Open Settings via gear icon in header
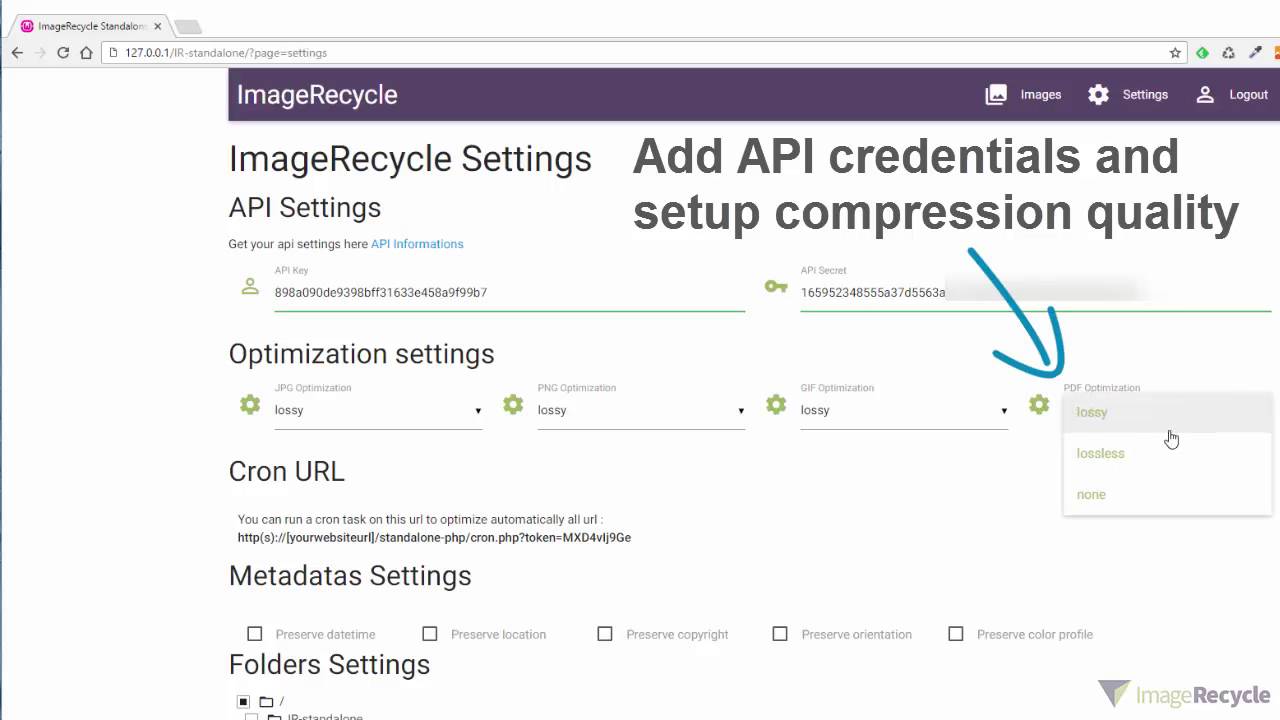Image resolution: width=1280 pixels, height=720 pixels. click(1098, 95)
